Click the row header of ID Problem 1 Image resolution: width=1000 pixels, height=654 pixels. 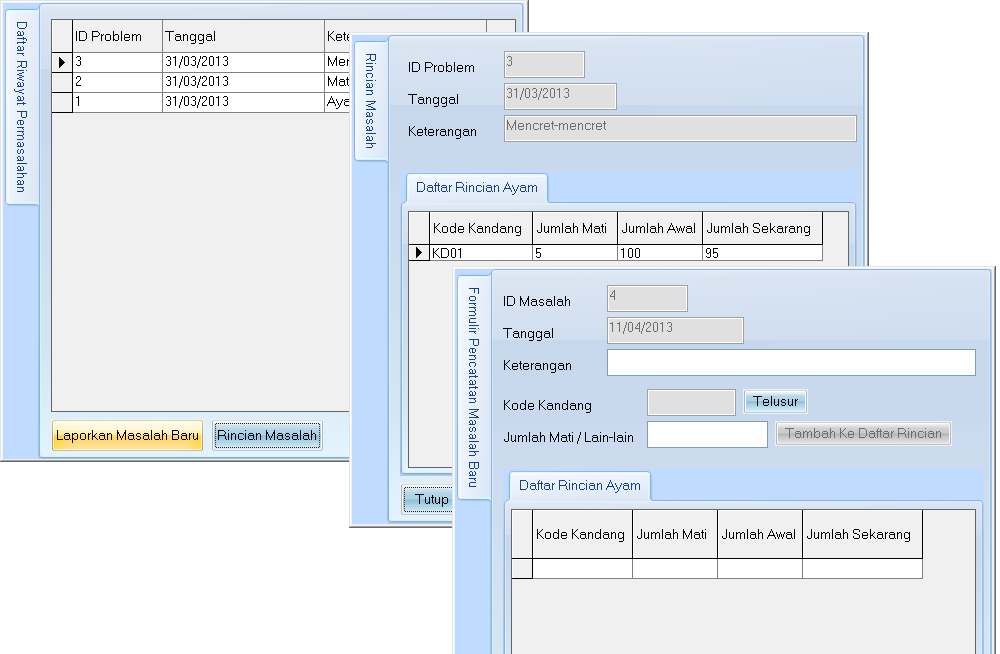click(x=62, y=102)
